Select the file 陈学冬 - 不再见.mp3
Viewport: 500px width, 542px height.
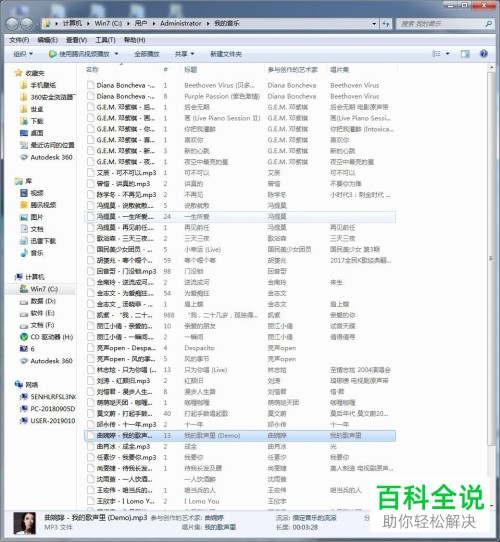[240, 195]
